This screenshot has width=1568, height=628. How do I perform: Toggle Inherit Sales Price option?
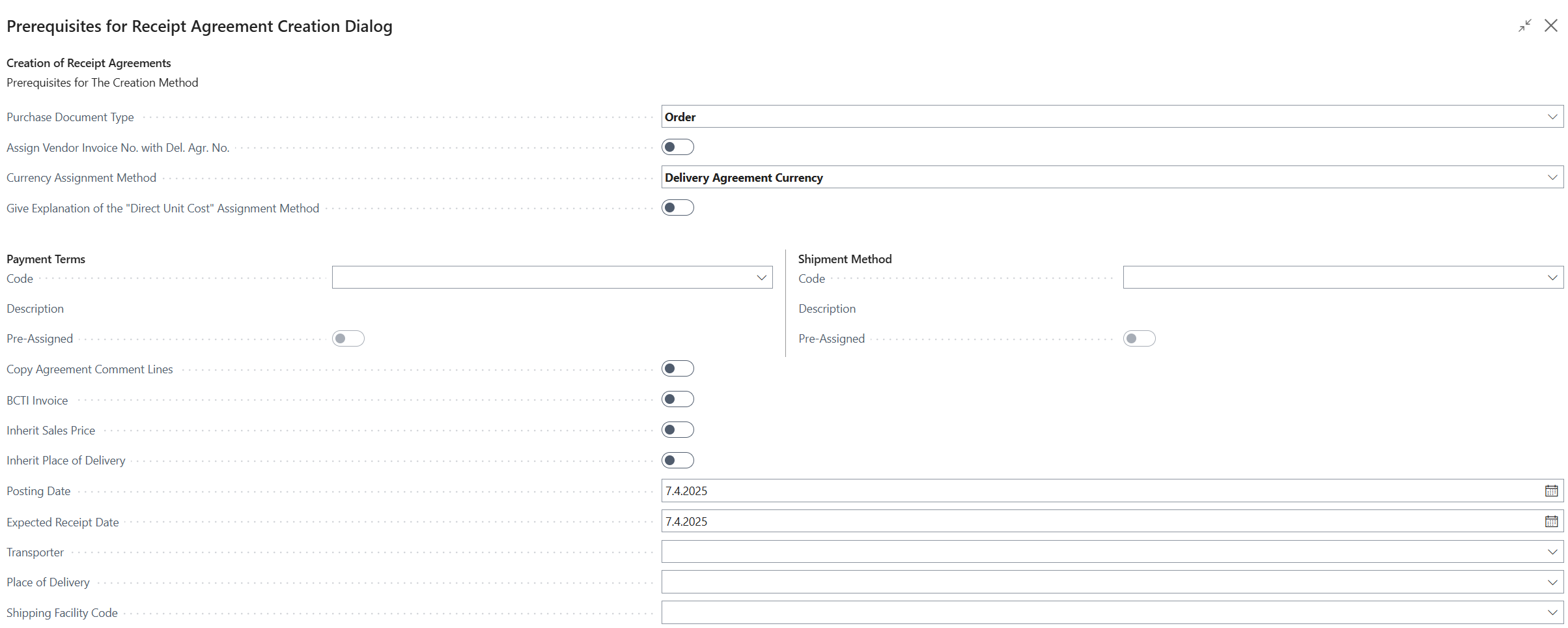[677, 430]
